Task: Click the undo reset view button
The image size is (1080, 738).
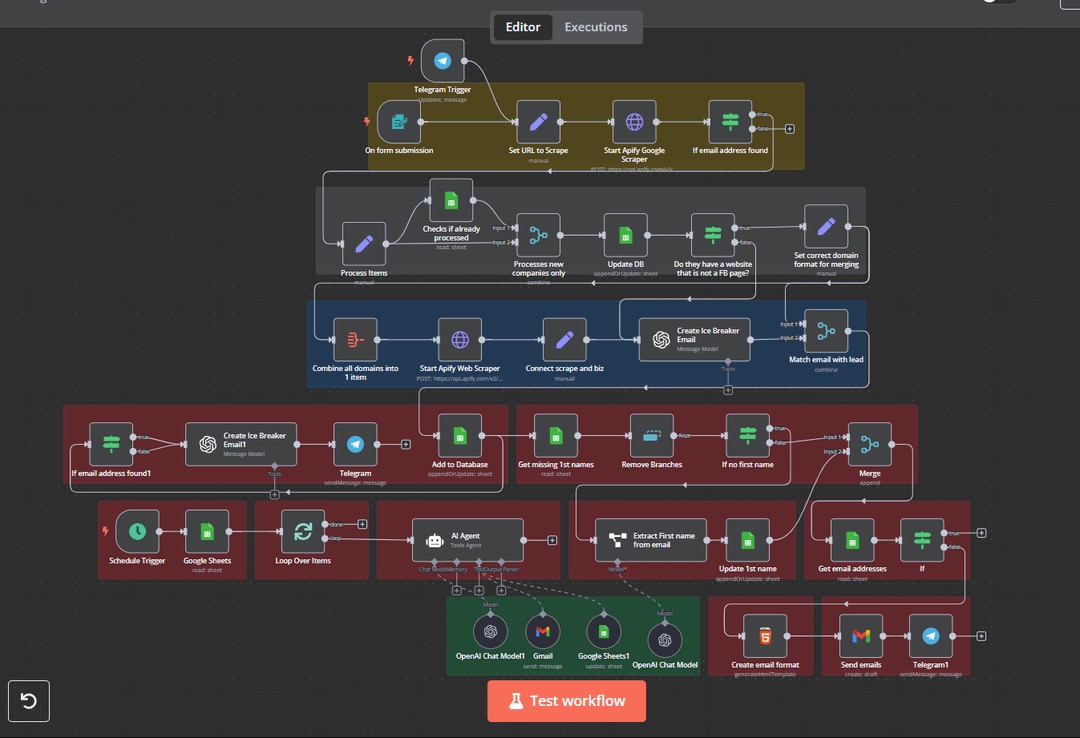Action: (x=28, y=701)
